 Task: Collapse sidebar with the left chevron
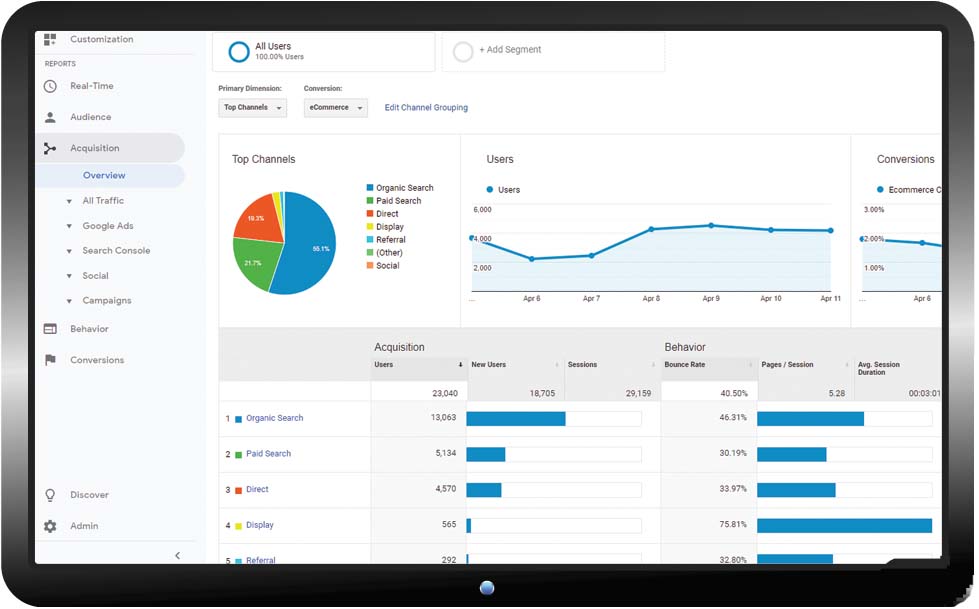pos(177,555)
